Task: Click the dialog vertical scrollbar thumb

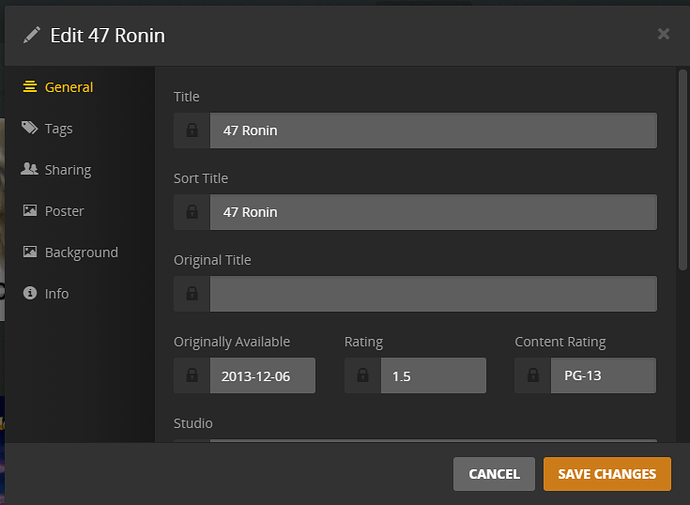Action: point(683,170)
